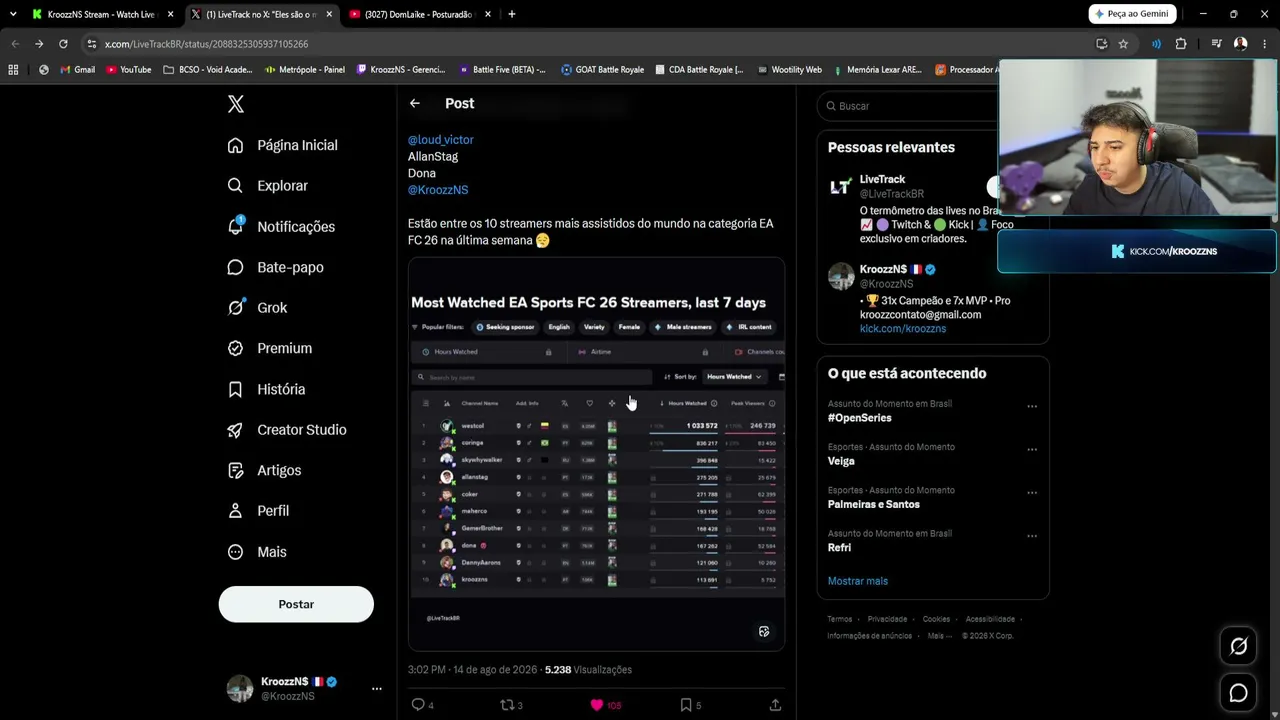Open more options for Veiga trend
This screenshot has width=1280, height=720.
point(1032,449)
